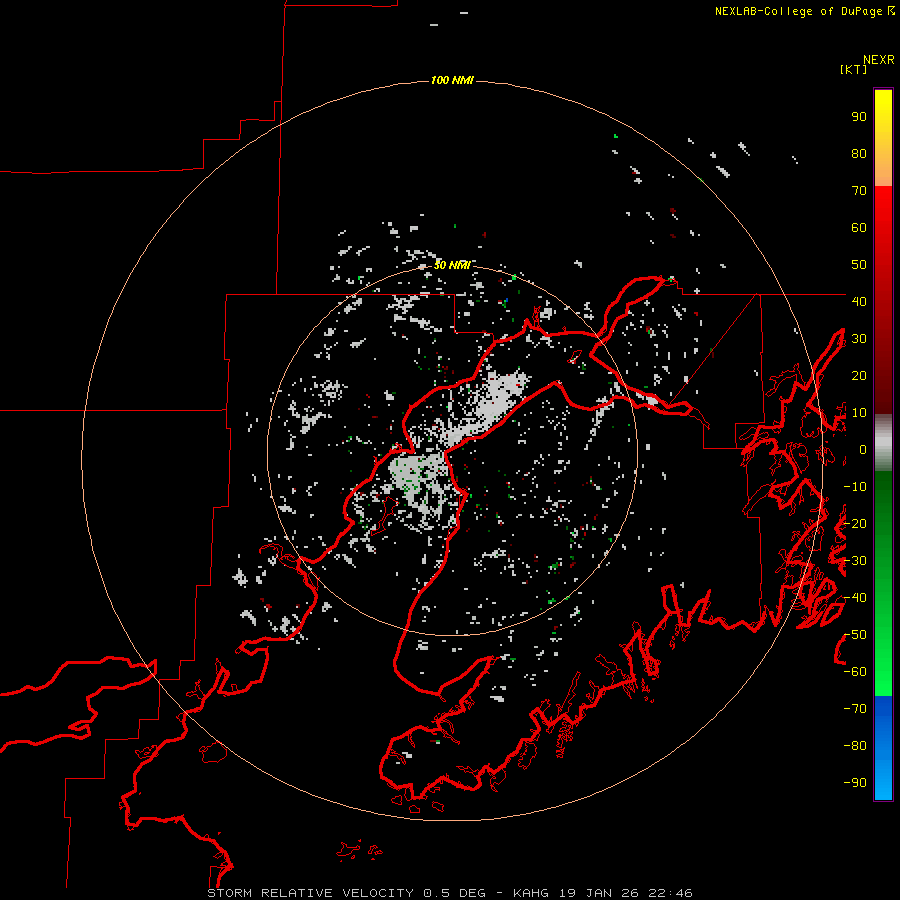The width and height of the screenshot is (900, 900).
Task: Click the -10 value on velocity scale
Action: coord(855,487)
